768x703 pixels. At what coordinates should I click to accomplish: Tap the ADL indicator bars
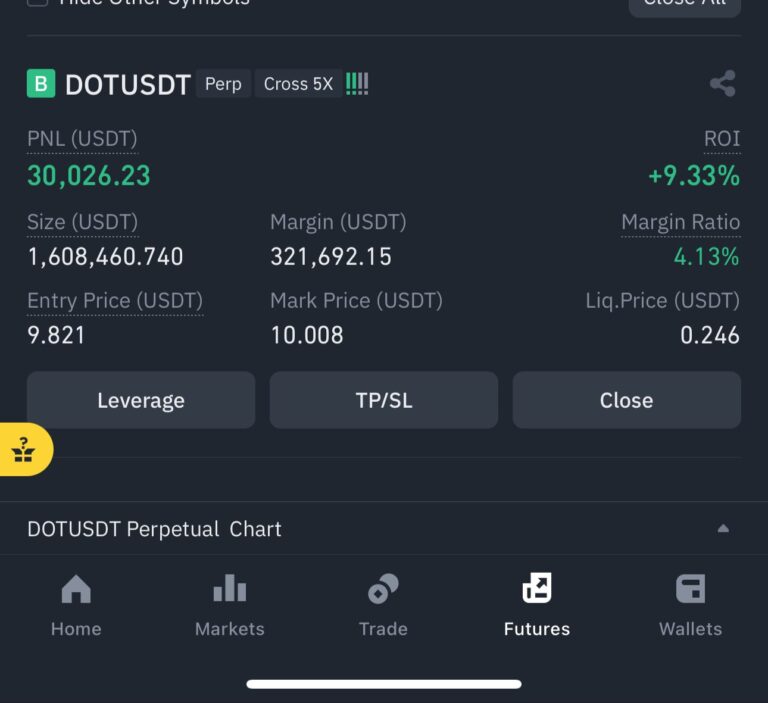click(357, 84)
